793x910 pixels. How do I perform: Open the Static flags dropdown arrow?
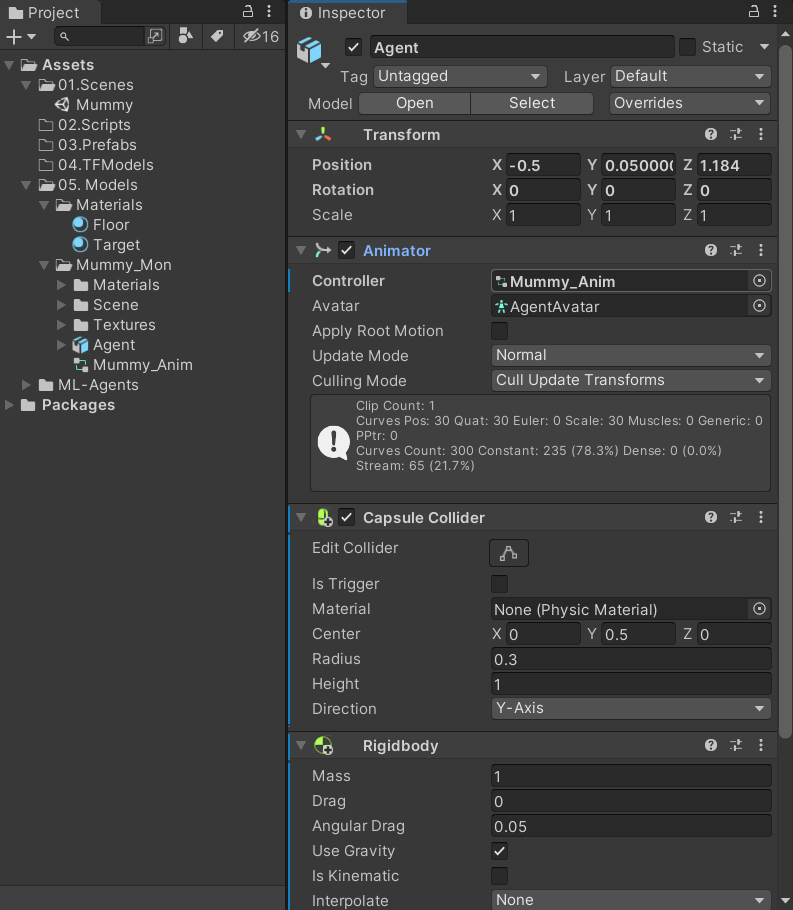pos(764,46)
